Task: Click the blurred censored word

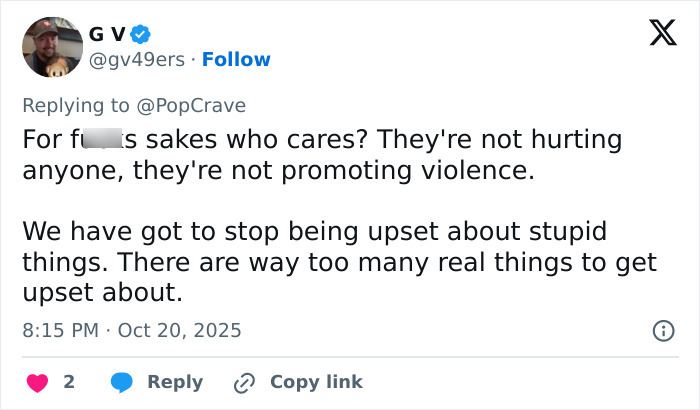Action: 101,139
